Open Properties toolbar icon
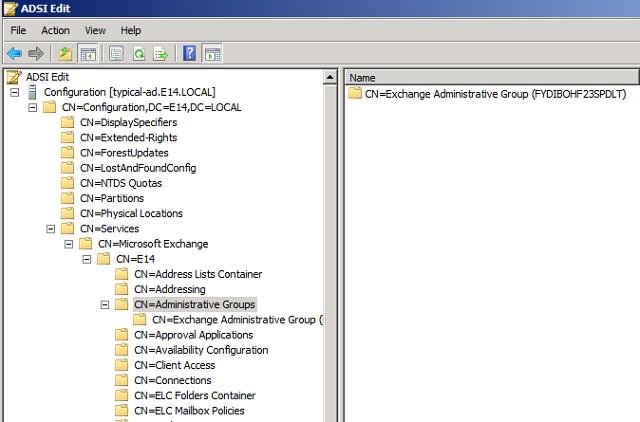Image resolution: width=640 pixels, height=422 pixels. click(x=116, y=53)
